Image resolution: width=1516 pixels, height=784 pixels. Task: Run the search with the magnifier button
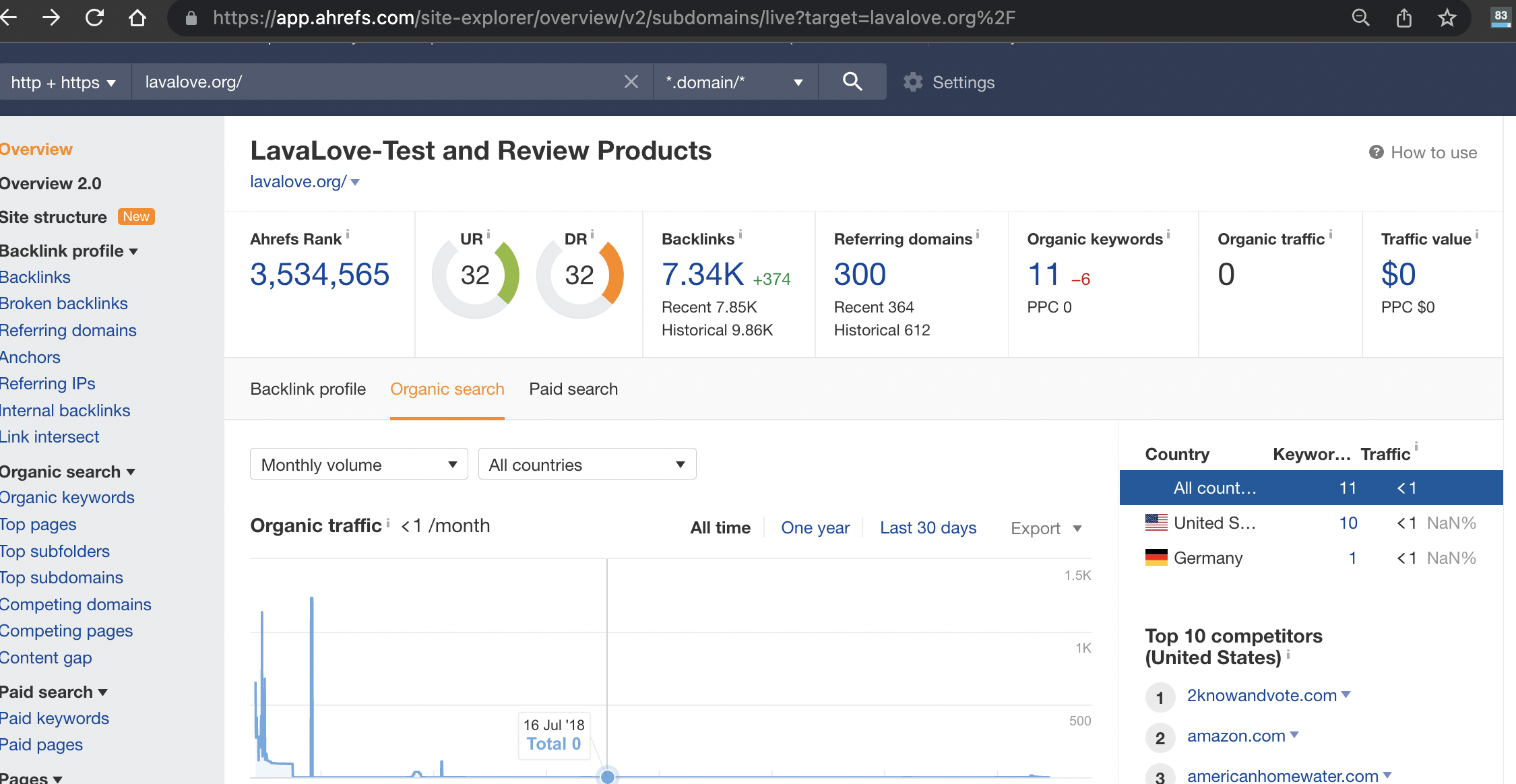[x=852, y=81]
